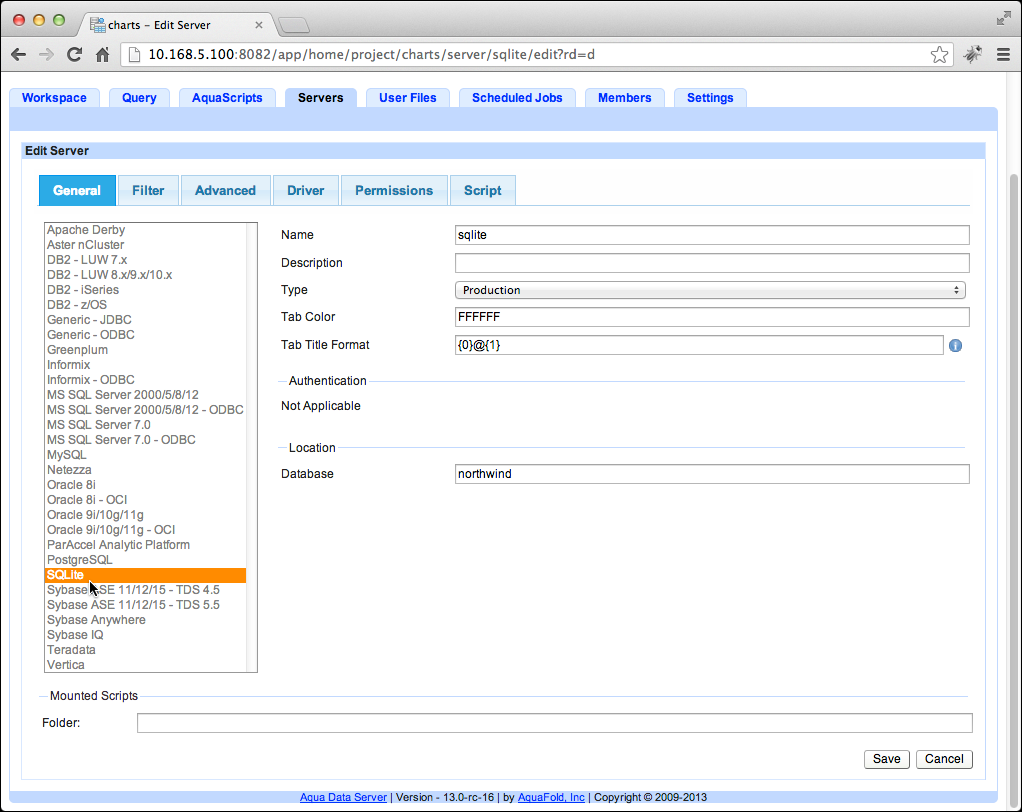
Task: Open the Aqua Data Server link
Action: 343,797
